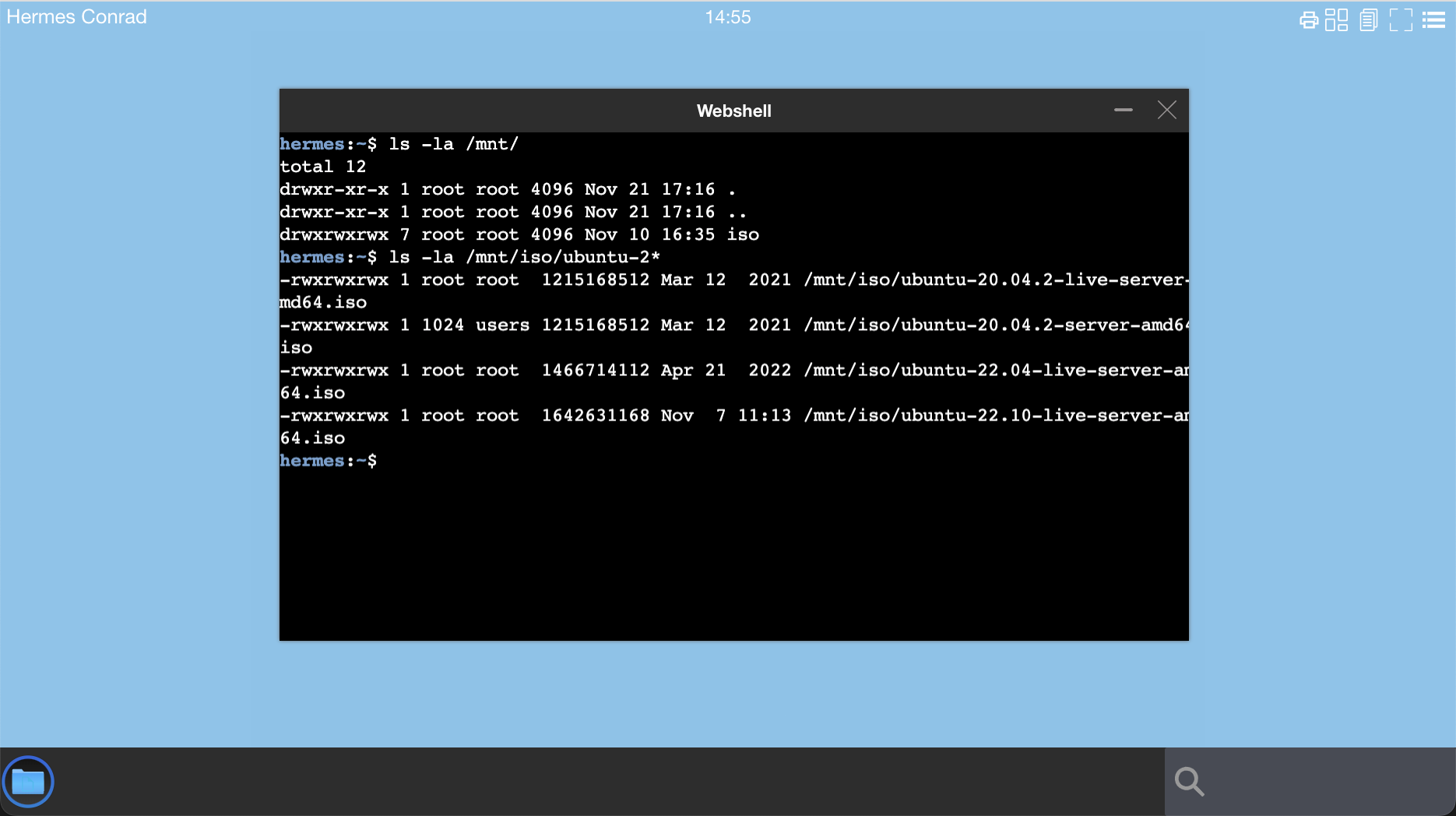Click the last empty hermes:~$ prompt
The image size is (1456, 816).
pyautogui.click(x=328, y=460)
